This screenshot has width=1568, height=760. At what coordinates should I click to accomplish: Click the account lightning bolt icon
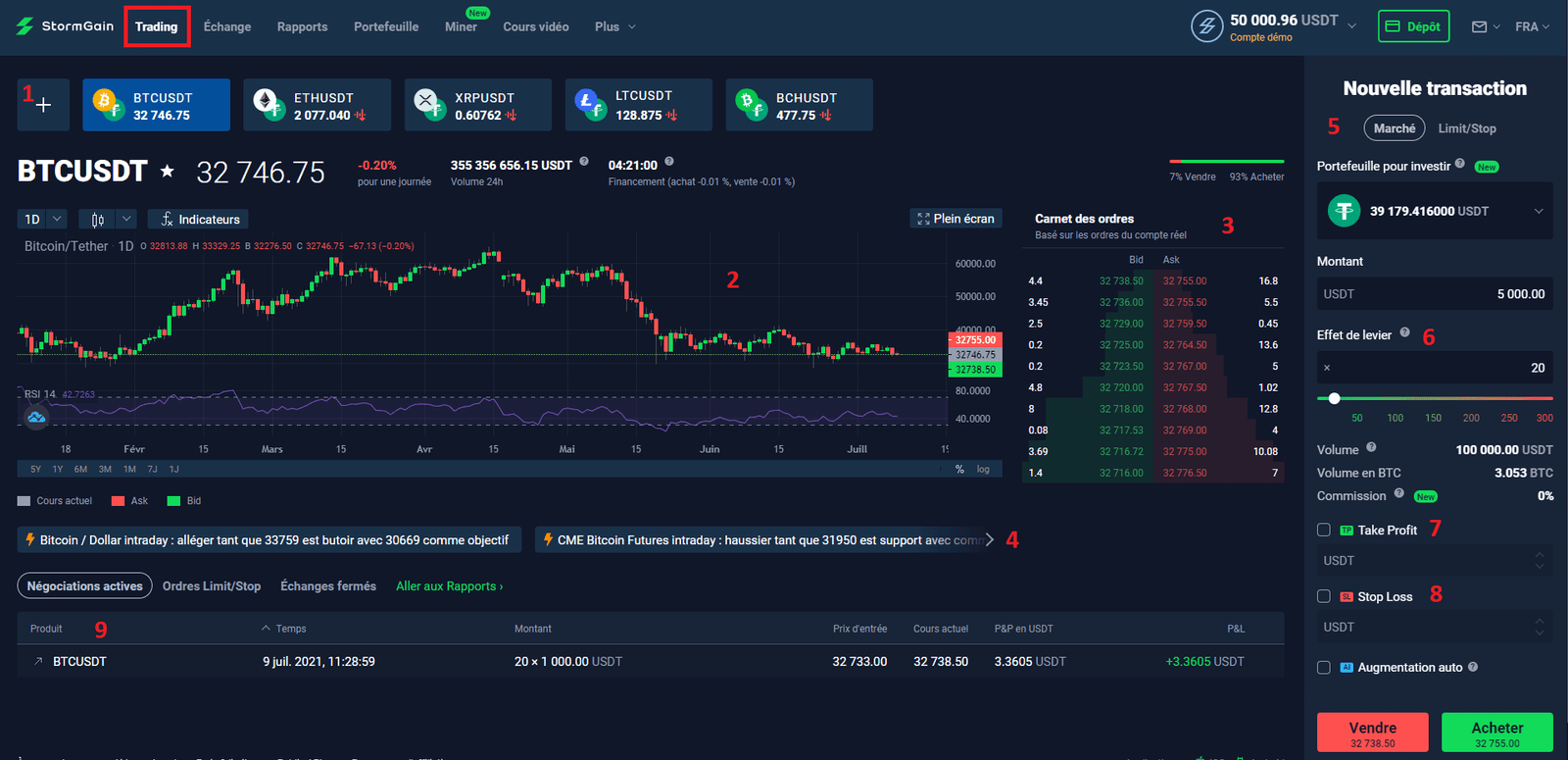(x=1206, y=26)
